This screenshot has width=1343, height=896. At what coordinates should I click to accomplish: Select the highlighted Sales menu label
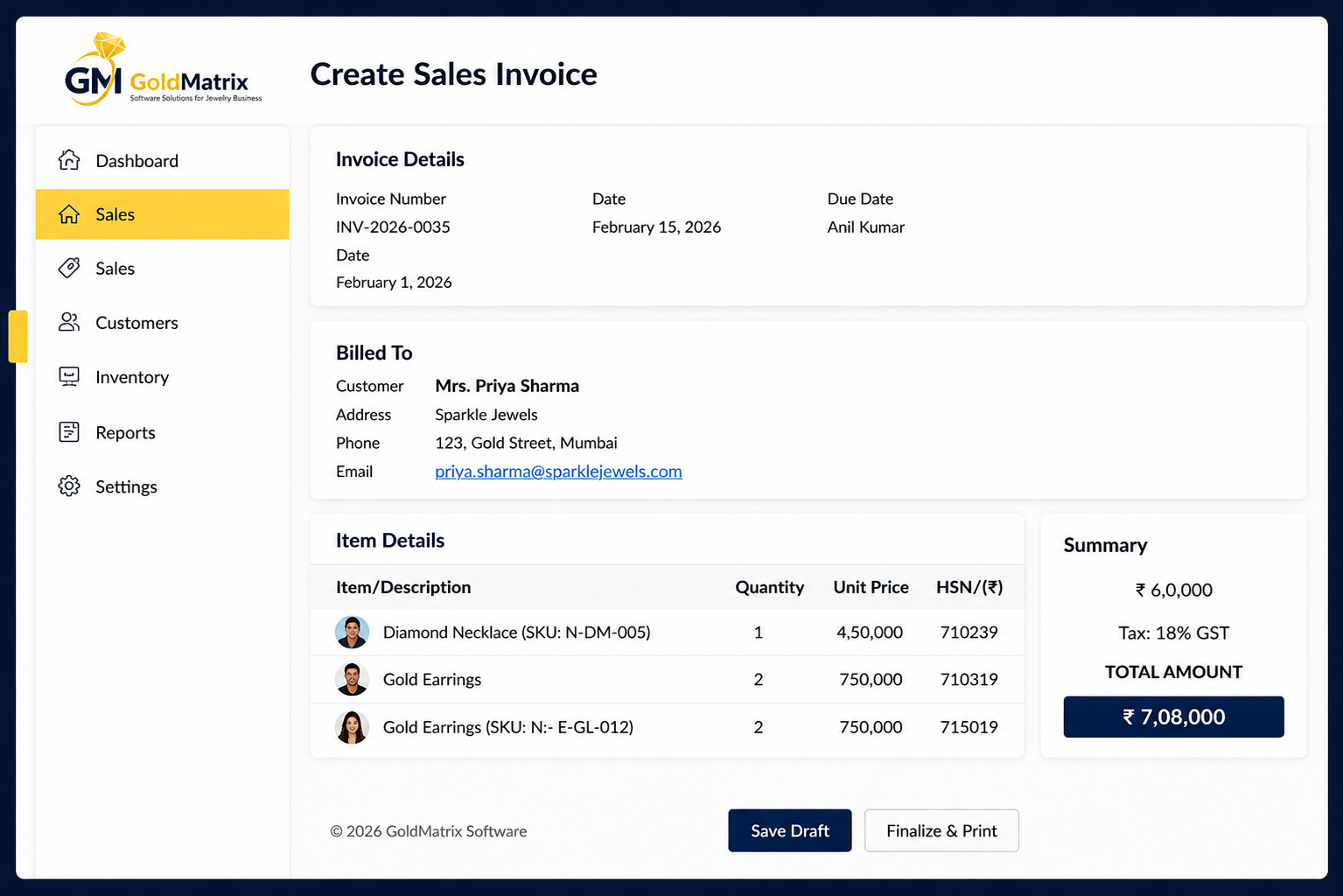pyautogui.click(x=115, y=214)
